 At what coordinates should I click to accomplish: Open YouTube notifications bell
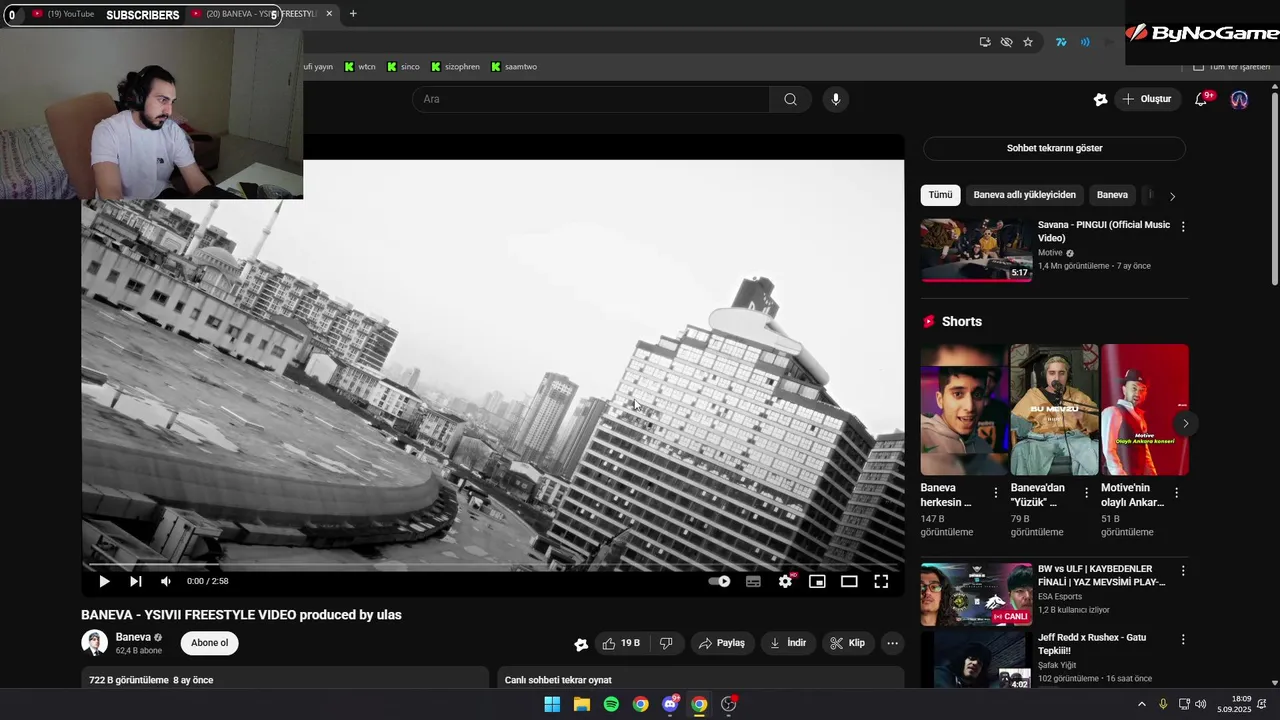pos(1201,99)
